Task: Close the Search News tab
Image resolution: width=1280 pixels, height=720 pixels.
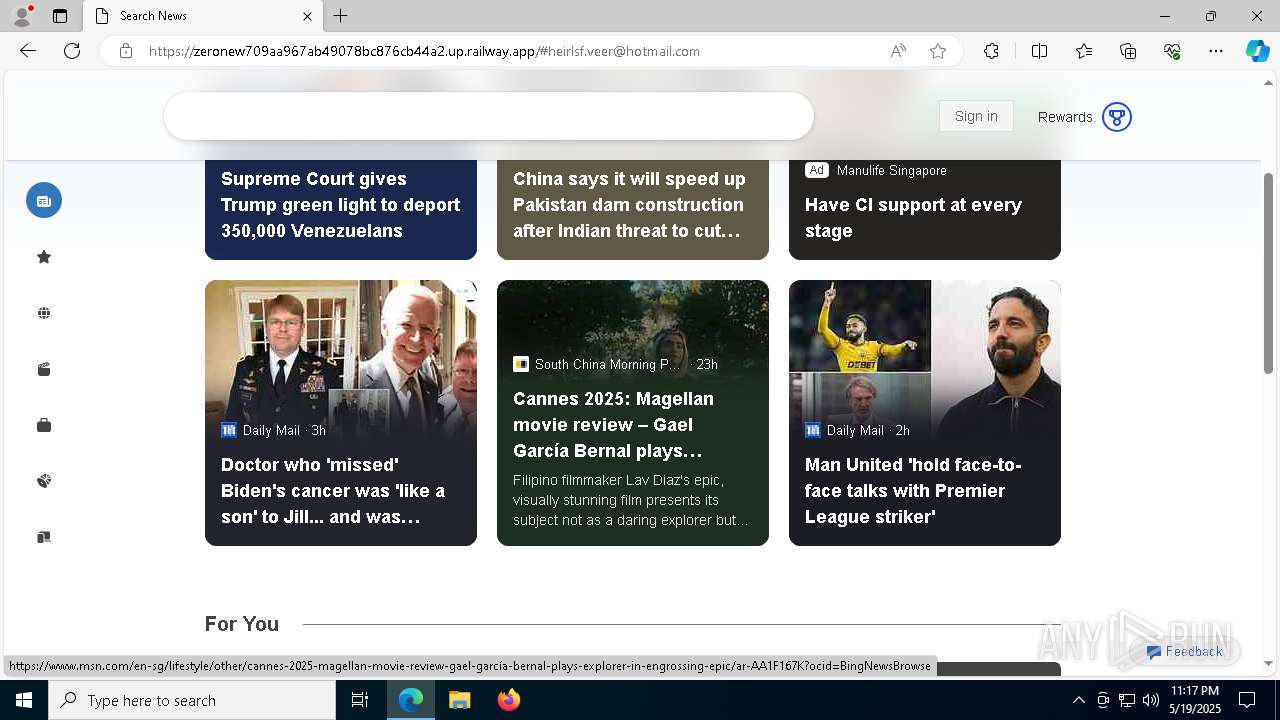Action: click(307, 16)
